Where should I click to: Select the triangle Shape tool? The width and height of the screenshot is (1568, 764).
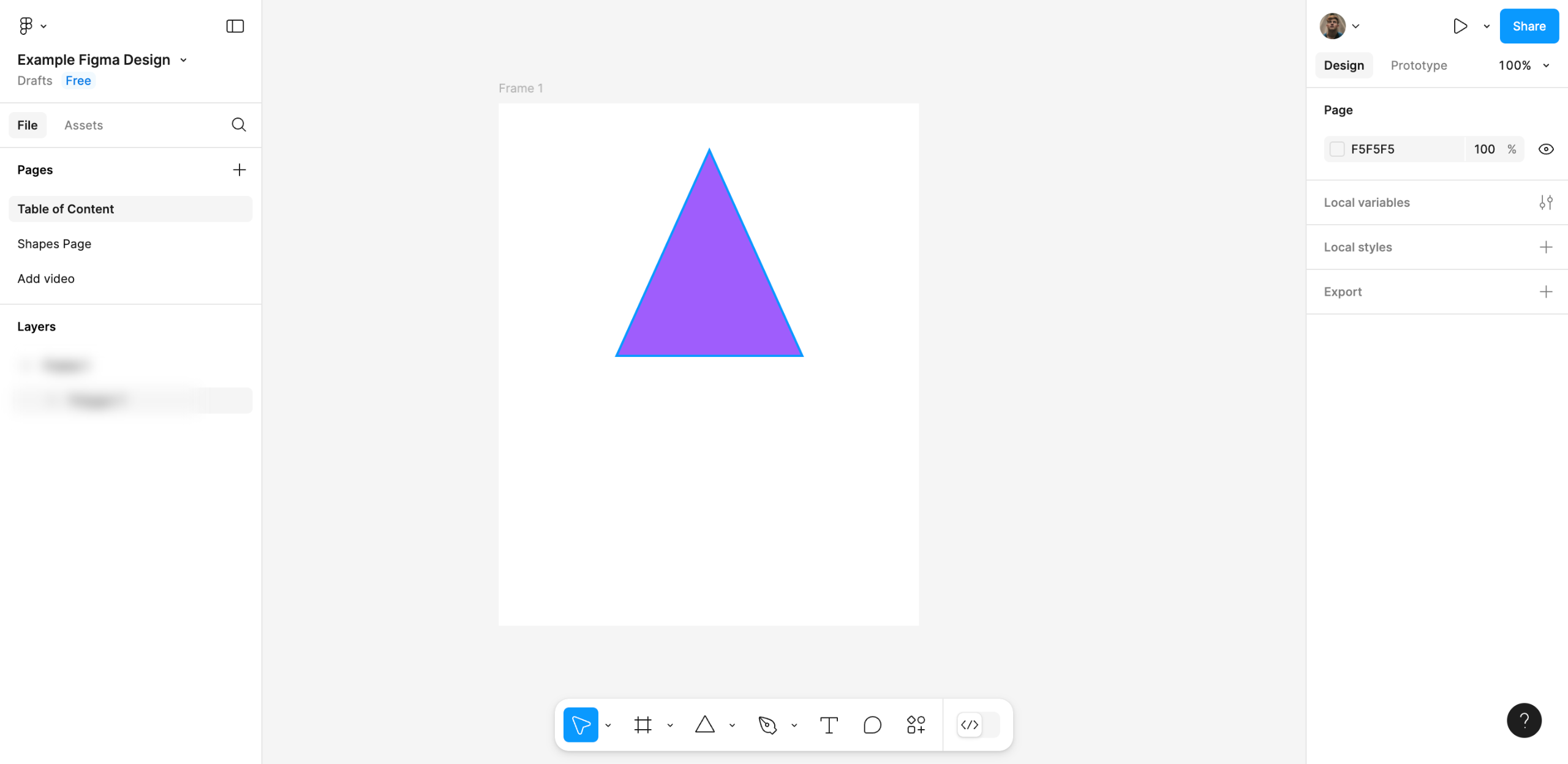[x=705, y=725]
